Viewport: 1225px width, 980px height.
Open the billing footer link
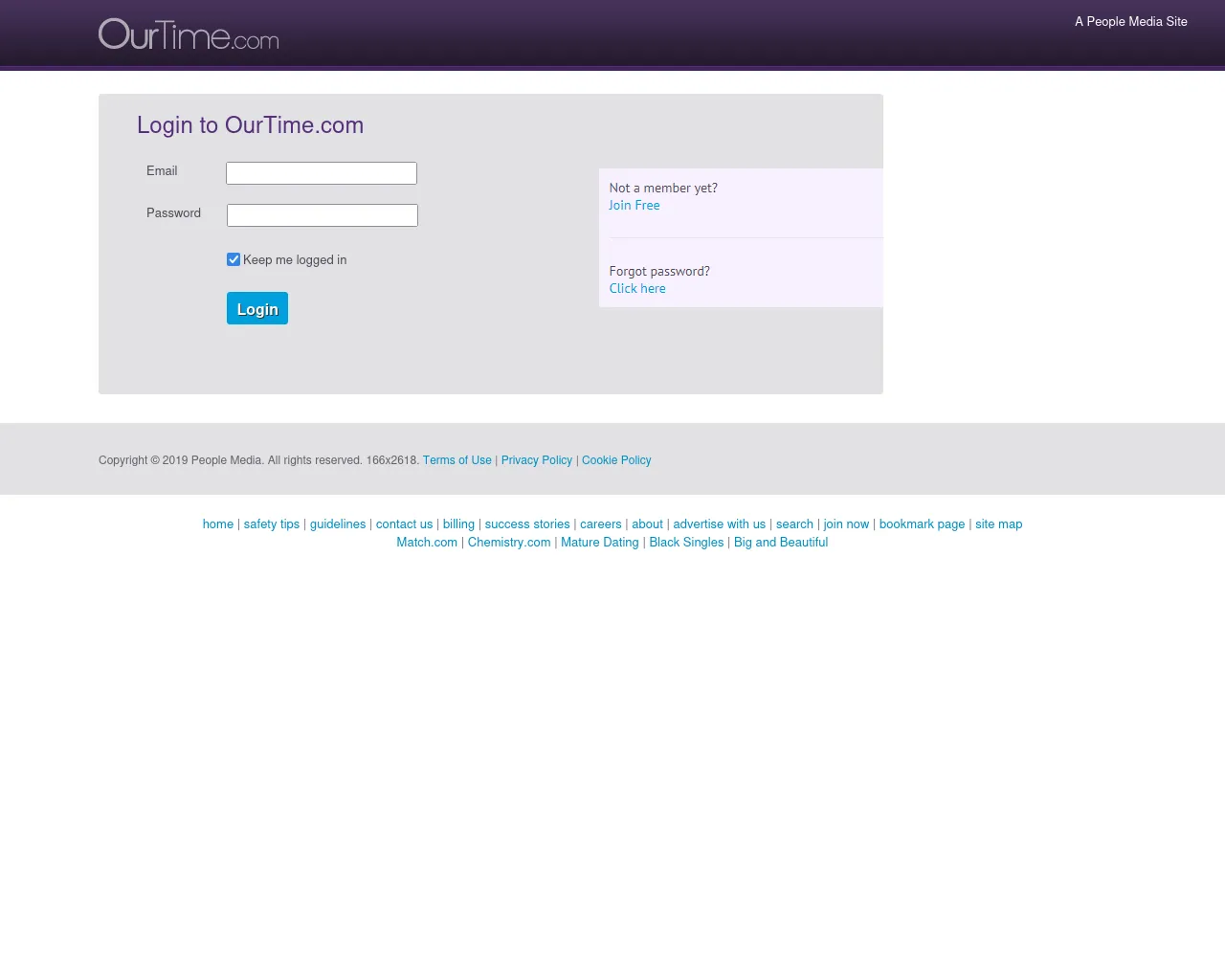coord(458,524)
